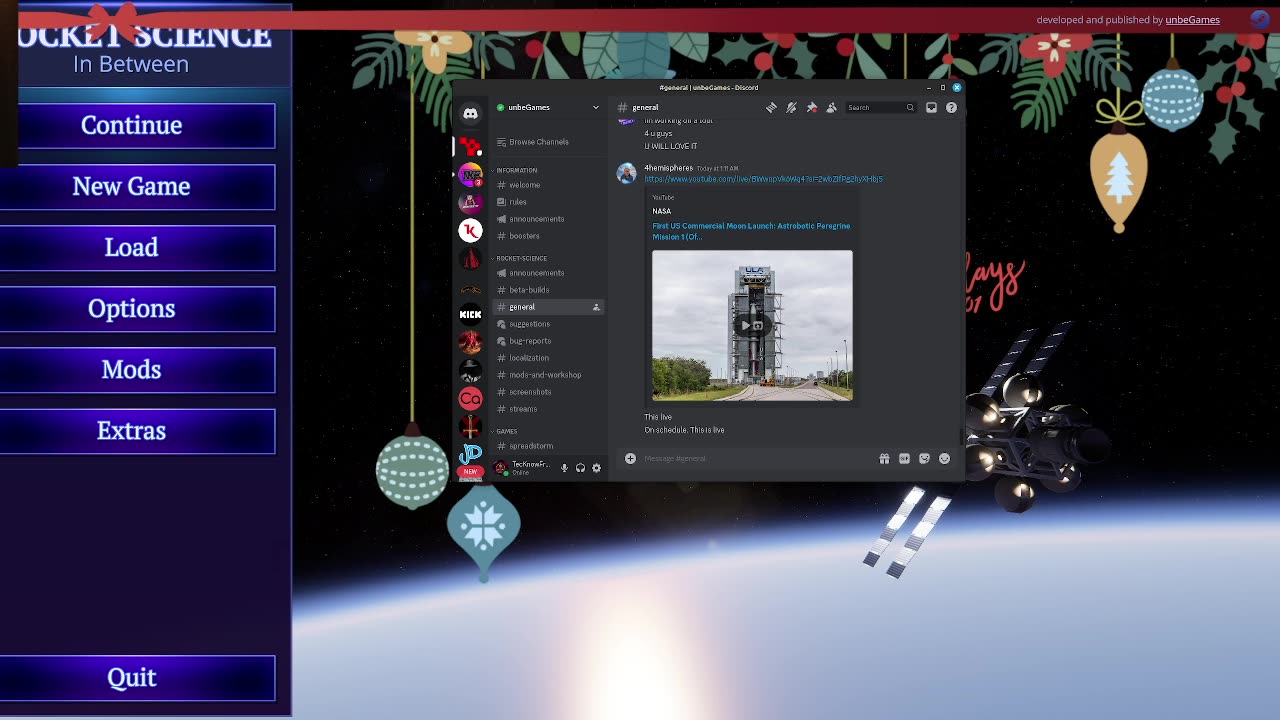
Task: Collapse the GAMES channel category
Action: point(506,431)
